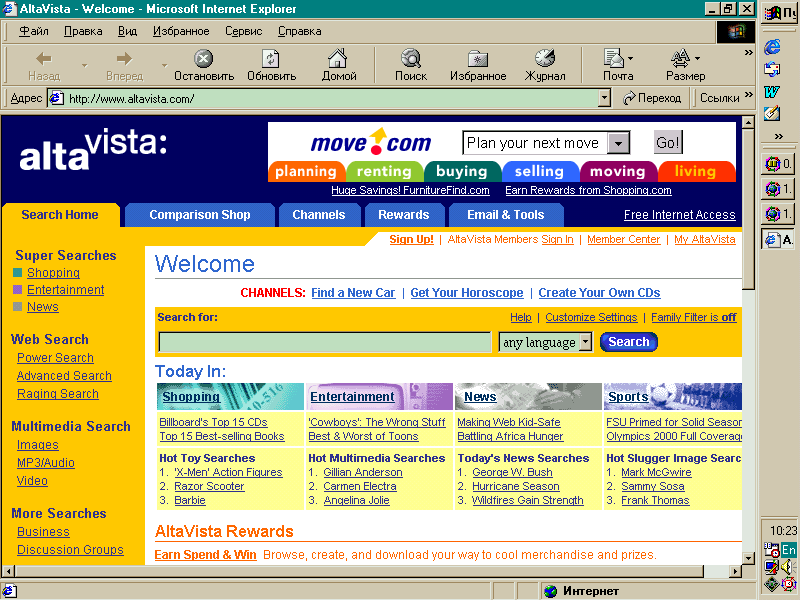
Task: Switch to Email & Tools tab
Action: click(506, 215)
